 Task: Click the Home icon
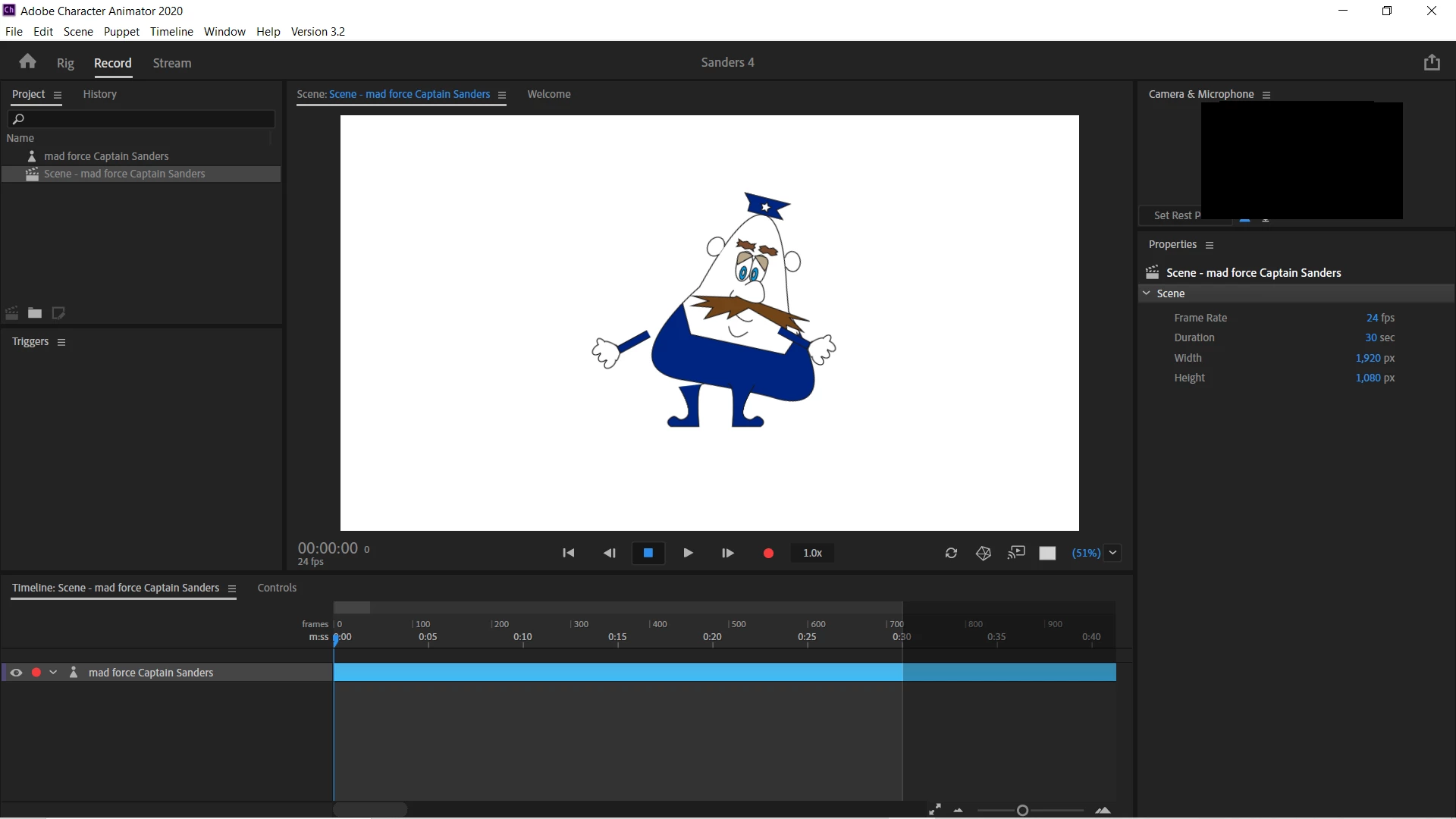tap(28, 62)
